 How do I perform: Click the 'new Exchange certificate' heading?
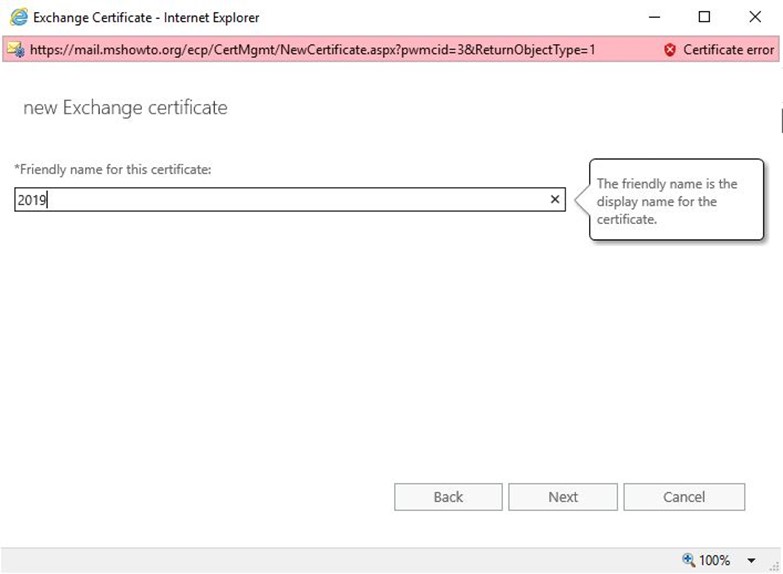click(125, 107)
